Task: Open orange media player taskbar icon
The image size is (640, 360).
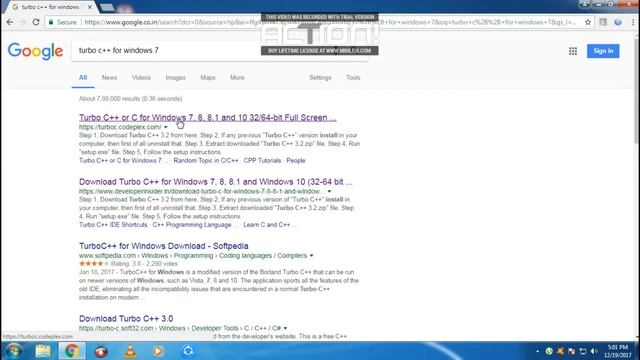Action: click(158, 351)
